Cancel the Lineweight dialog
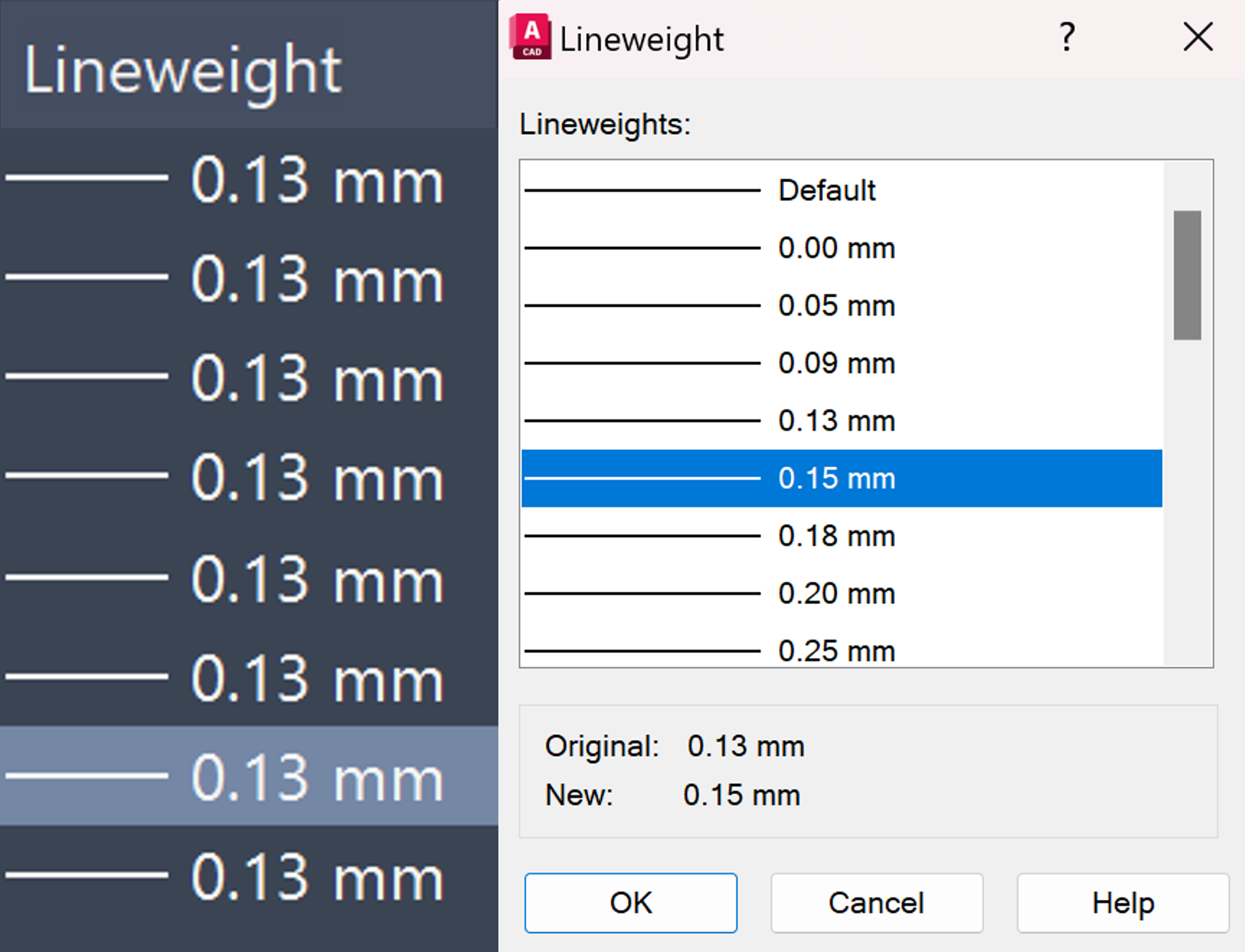 [x=876, y=902]
